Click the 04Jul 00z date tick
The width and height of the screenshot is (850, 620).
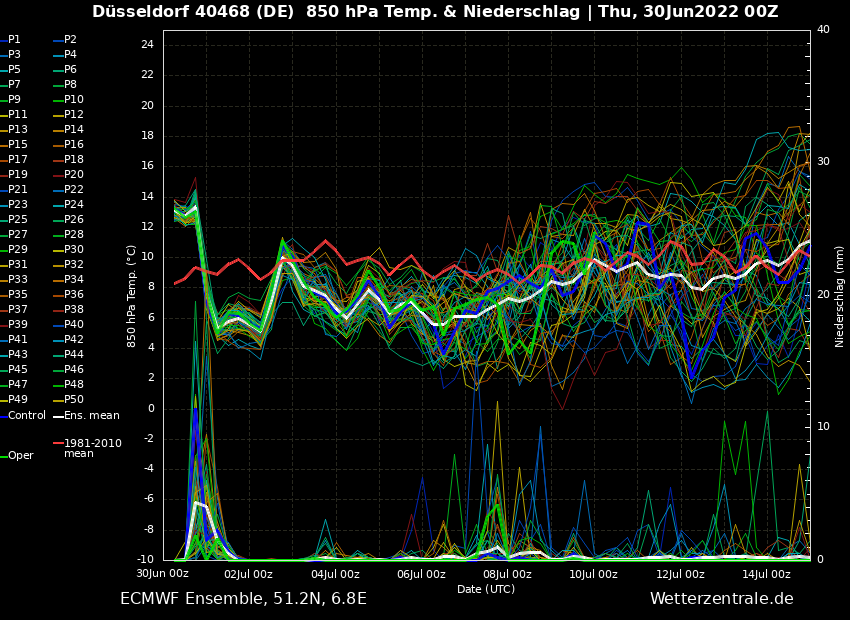[x=335, y=574]
